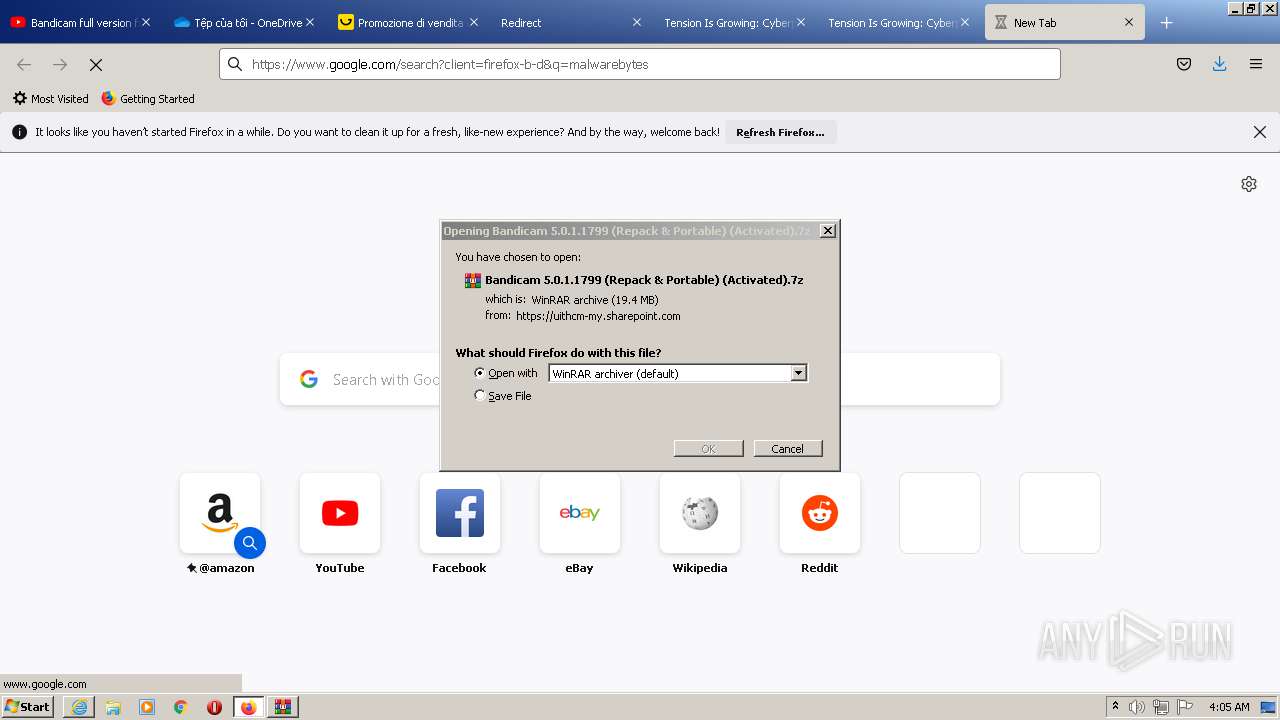The height and width of the screenshot is (720, 1280).
Task: Go forward with the forward arrow
Action: point(60,64)
